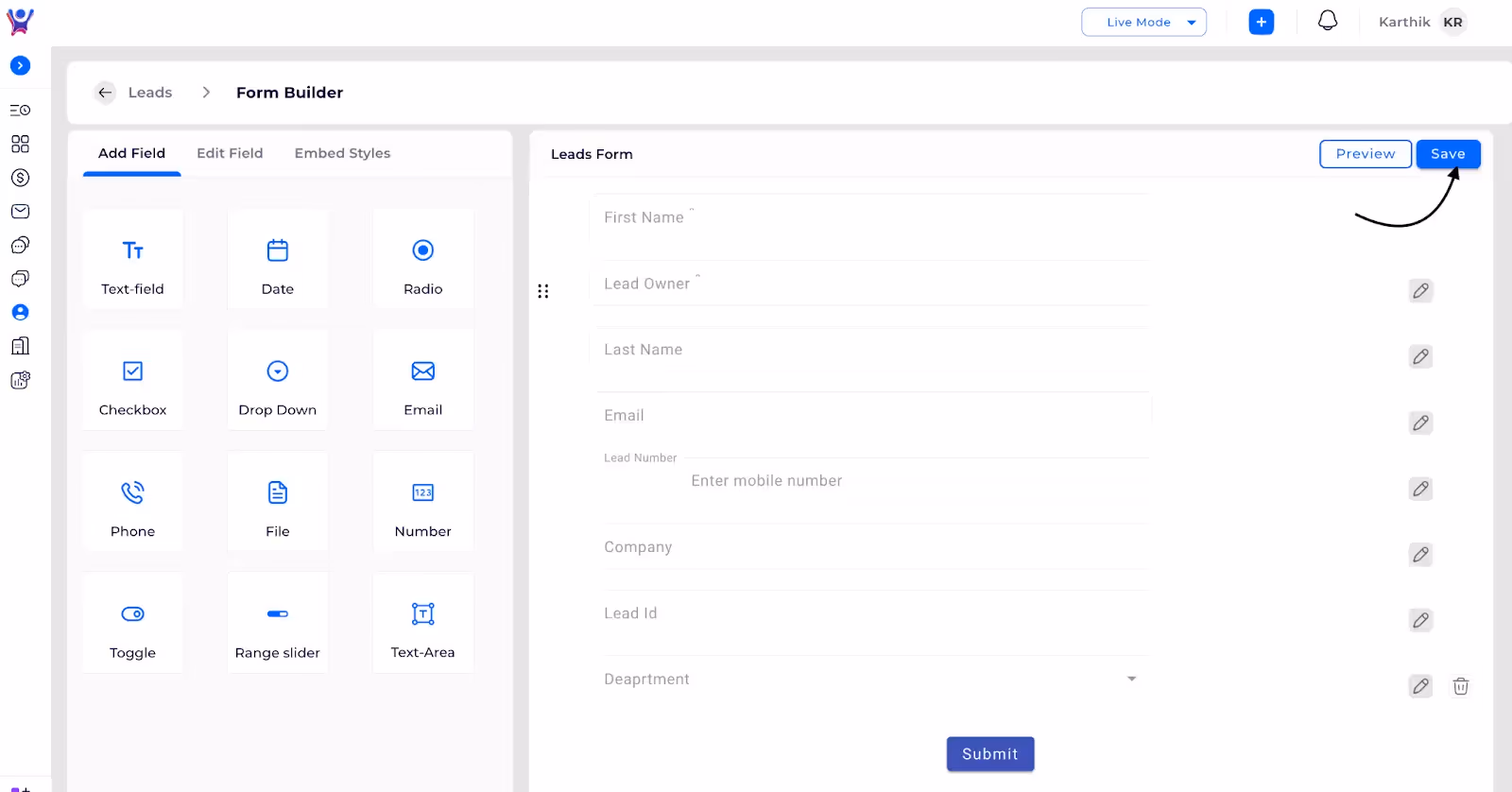This screenshot has width=1512, height=792.
Task: Edit the Lead Id field with pencil
Action: click(1420, 621)
